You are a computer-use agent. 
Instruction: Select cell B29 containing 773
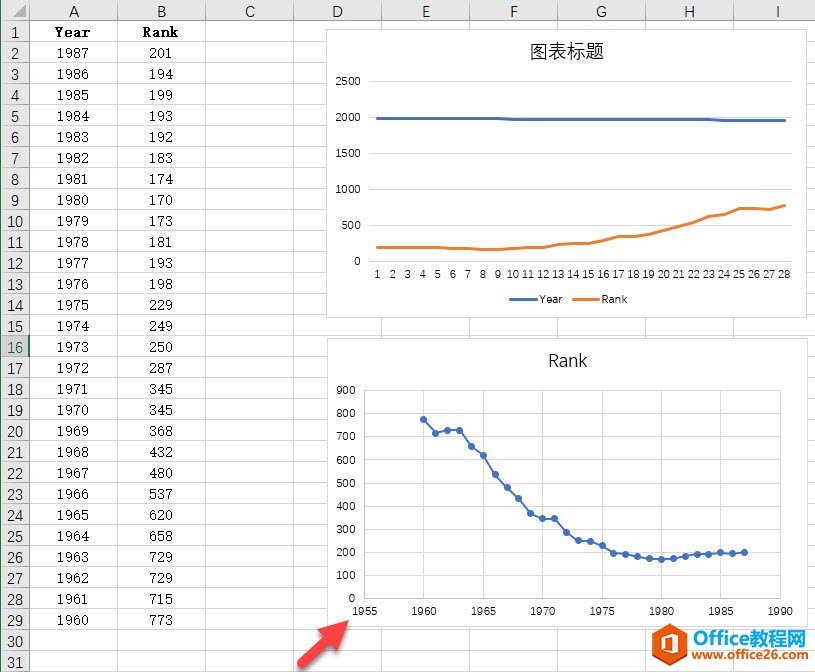coord(160,620)
